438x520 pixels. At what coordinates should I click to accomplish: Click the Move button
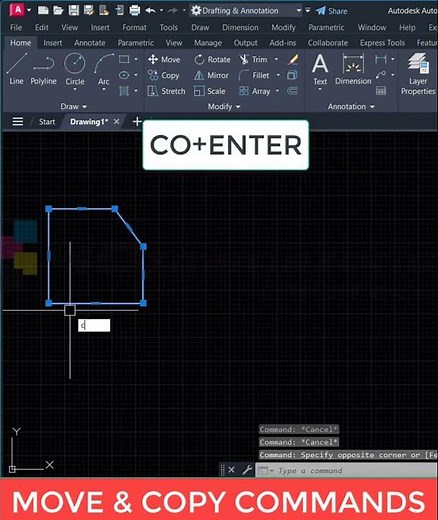click(164, 59)
